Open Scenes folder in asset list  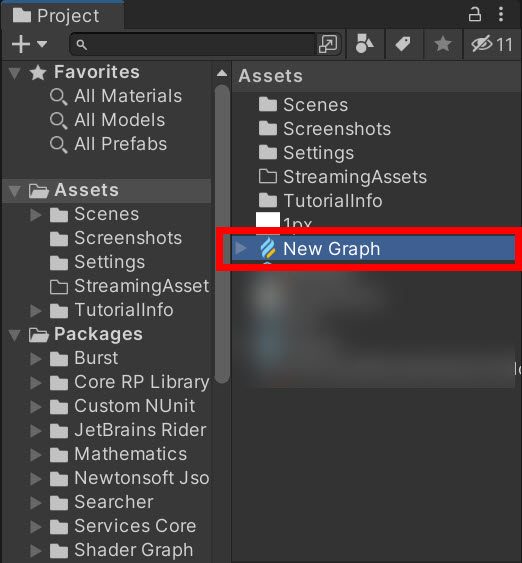click(315, 105)
